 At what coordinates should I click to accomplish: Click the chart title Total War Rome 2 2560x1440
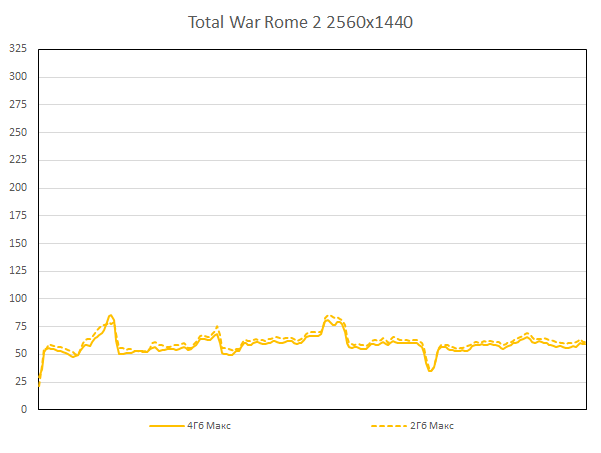pos(300,21)
